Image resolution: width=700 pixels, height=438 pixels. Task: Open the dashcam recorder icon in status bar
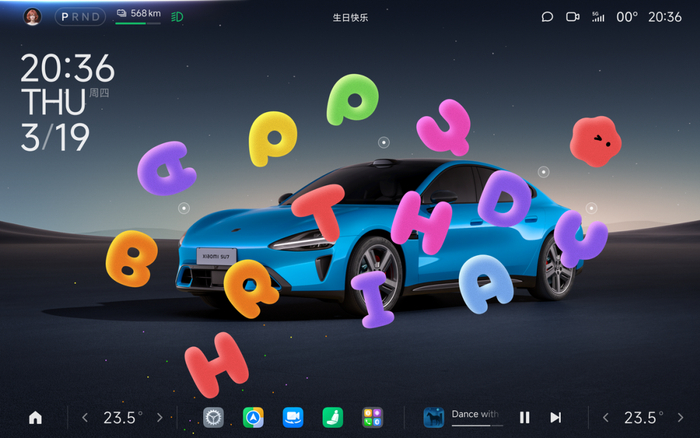(x=573, y=17)
